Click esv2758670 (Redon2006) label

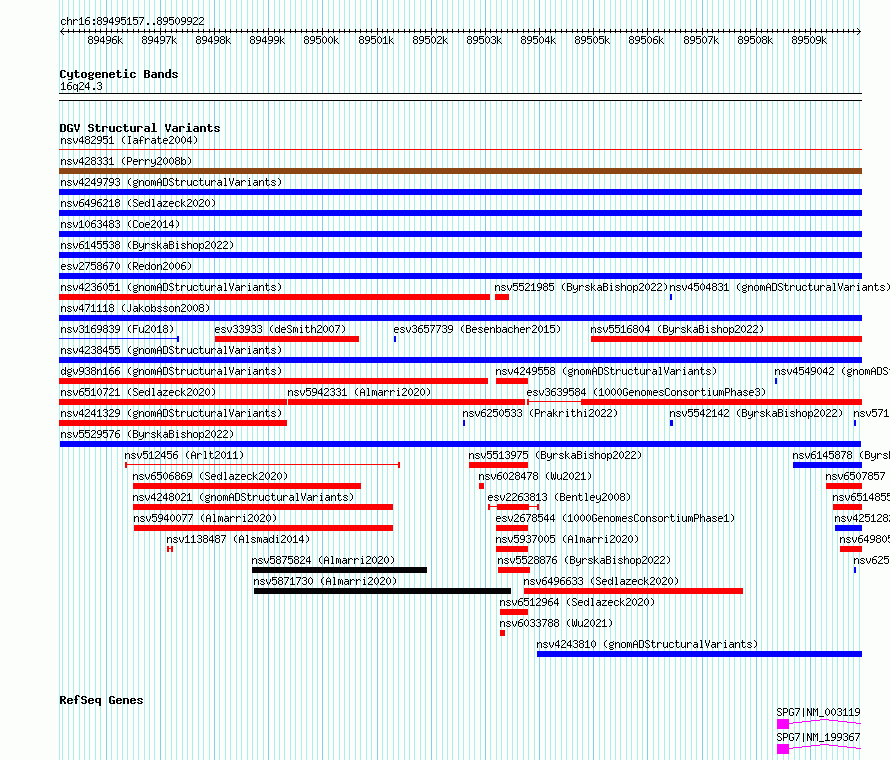tap(126, 266)
